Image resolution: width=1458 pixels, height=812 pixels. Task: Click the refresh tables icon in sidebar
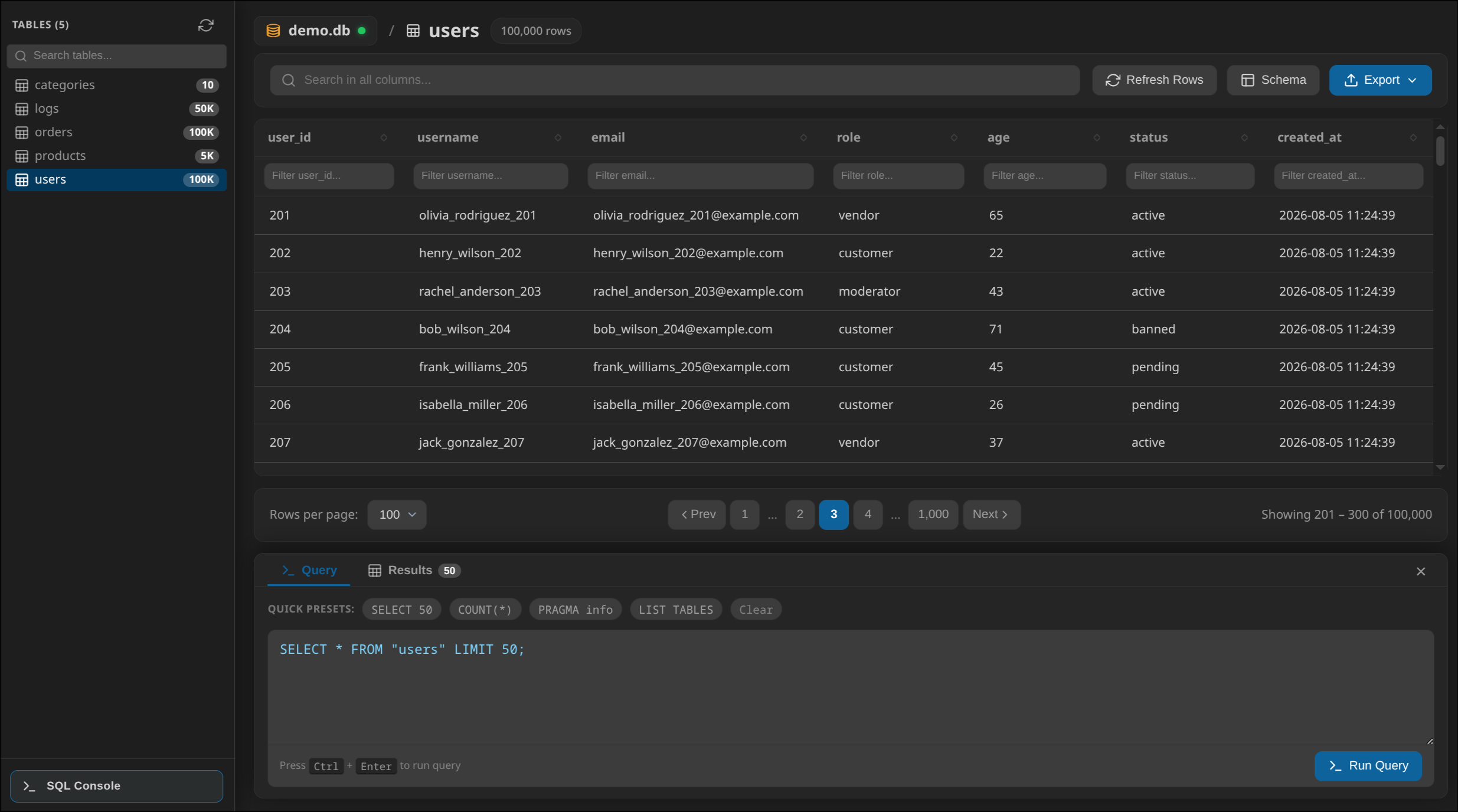point(205,25)
